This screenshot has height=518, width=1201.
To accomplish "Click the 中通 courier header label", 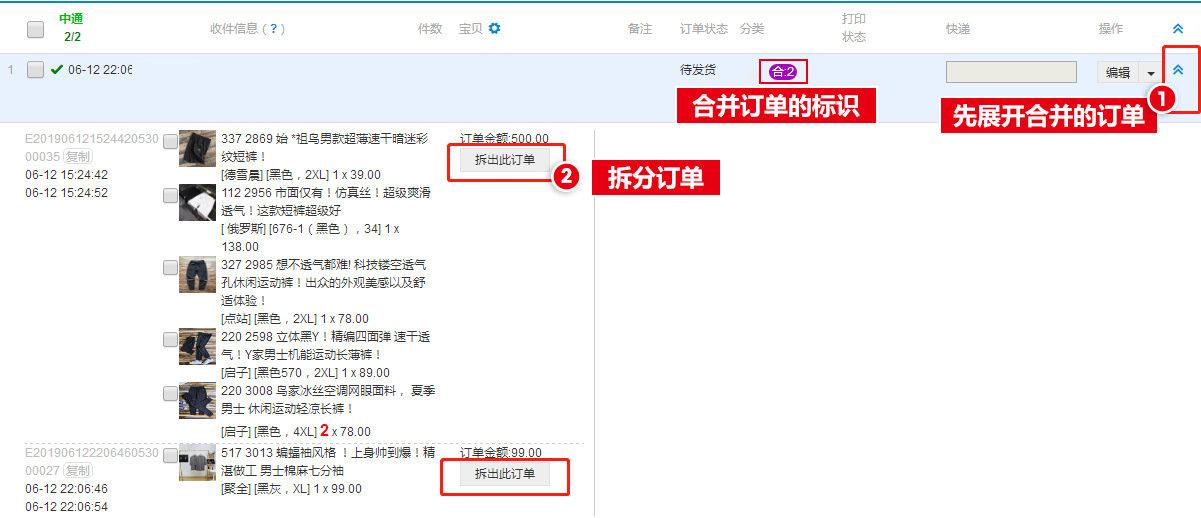I will click(x=71, y=19).
